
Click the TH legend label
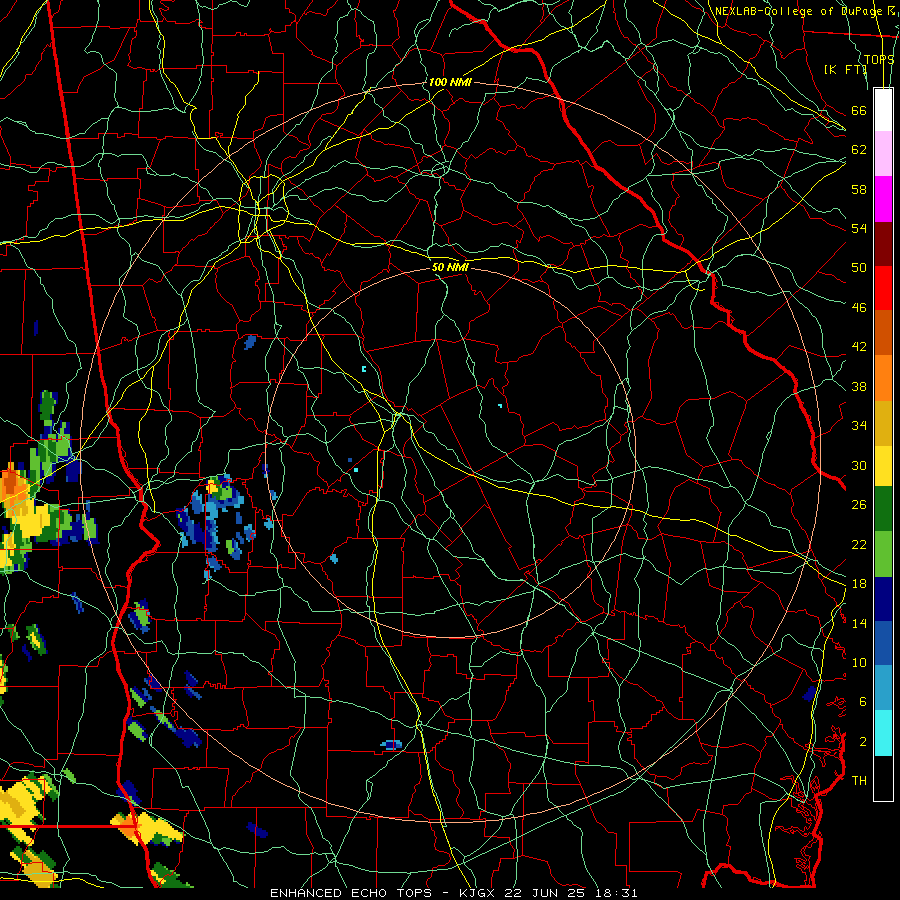(859, 781)
